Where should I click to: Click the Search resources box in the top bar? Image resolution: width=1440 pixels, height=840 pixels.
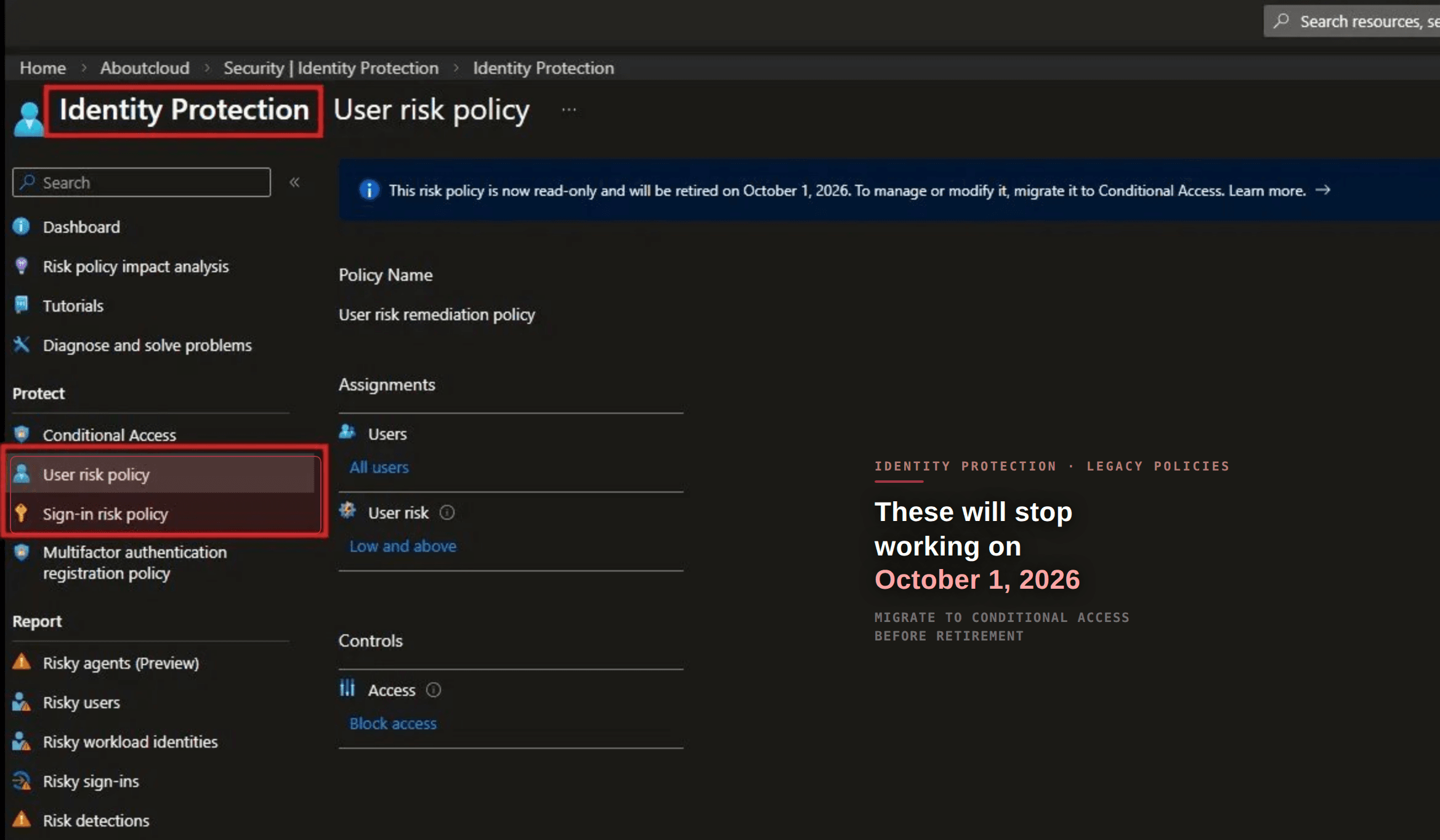[x=1352, y=21]
